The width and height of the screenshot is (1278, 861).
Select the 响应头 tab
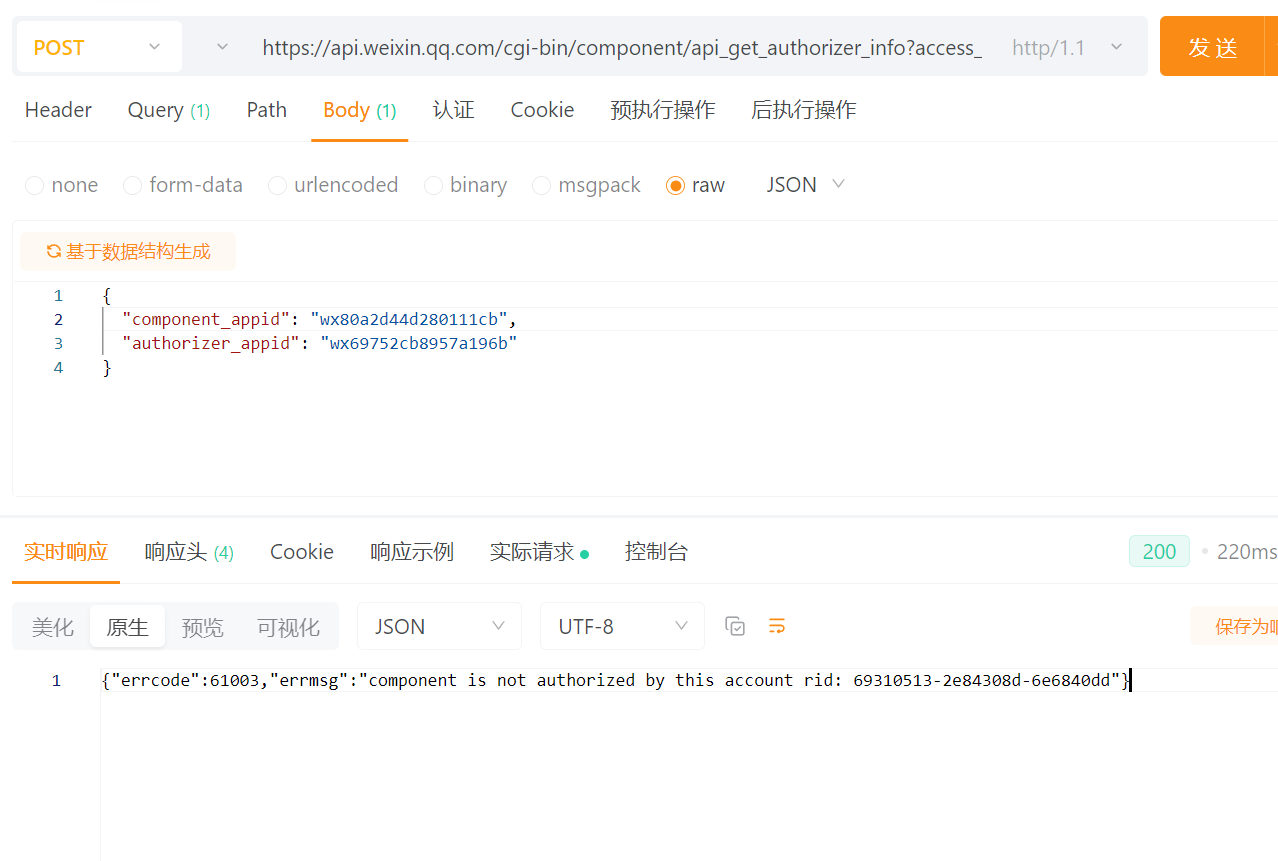click(x=189, y=552)
